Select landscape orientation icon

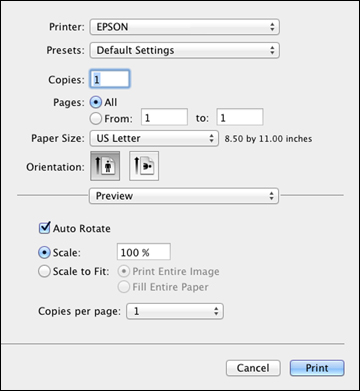[144, 166]
